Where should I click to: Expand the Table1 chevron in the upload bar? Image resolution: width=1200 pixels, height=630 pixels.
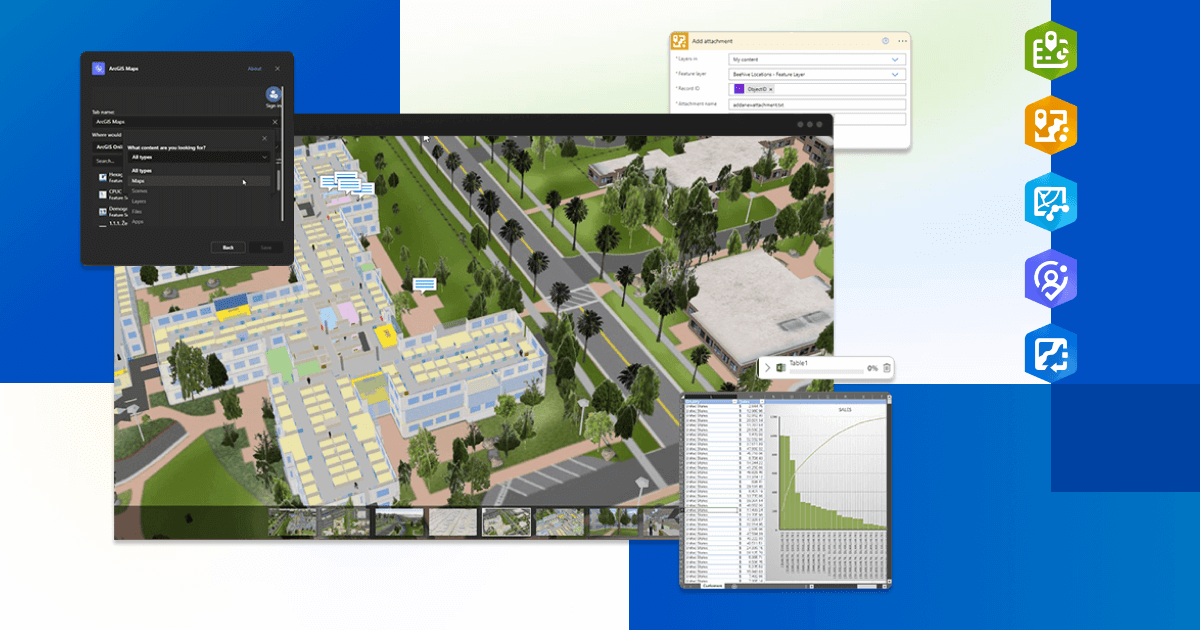coord(768,367)
